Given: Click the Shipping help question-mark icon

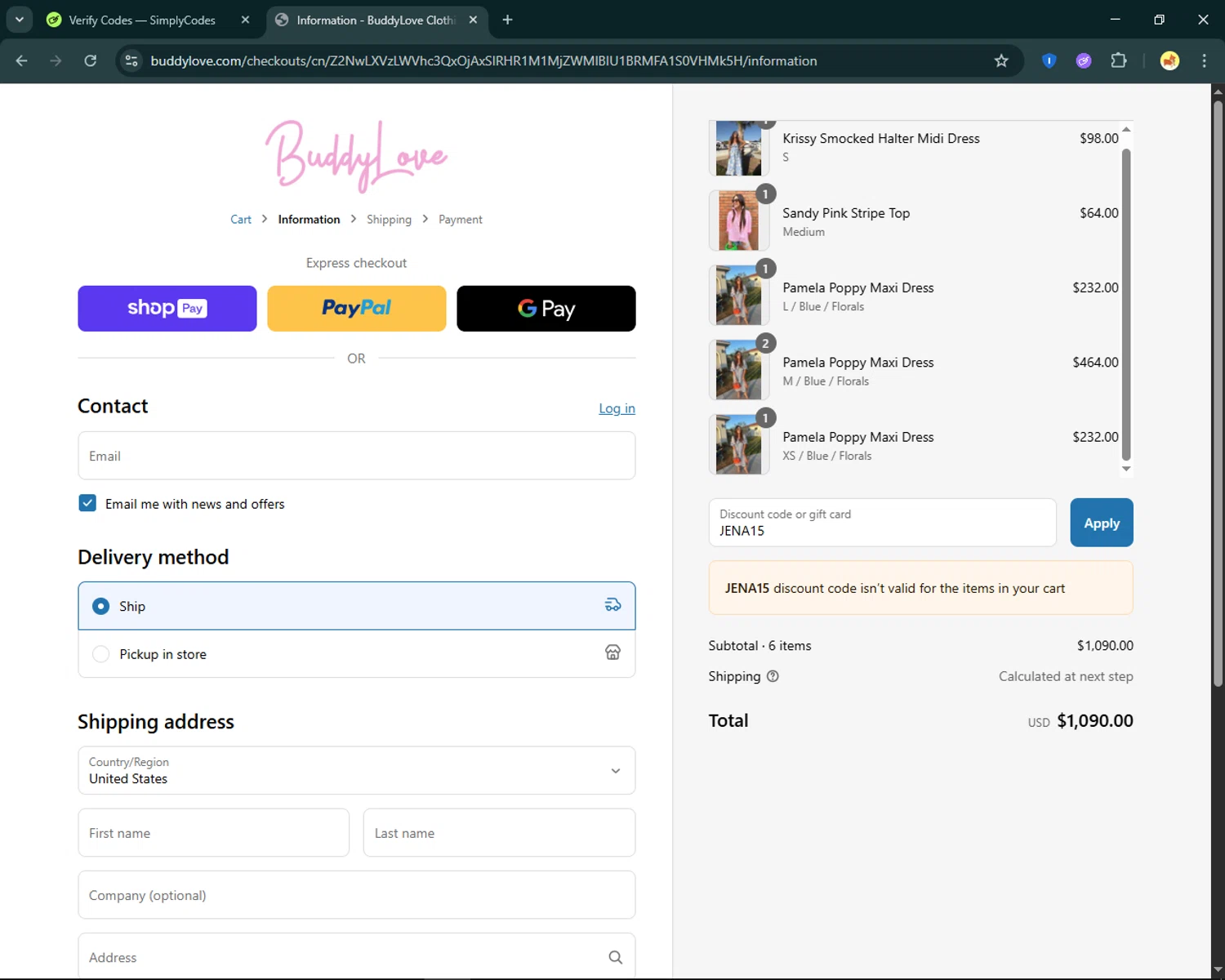Looking at the screenshot, I should pyautogui.click(x=773, y=676).
